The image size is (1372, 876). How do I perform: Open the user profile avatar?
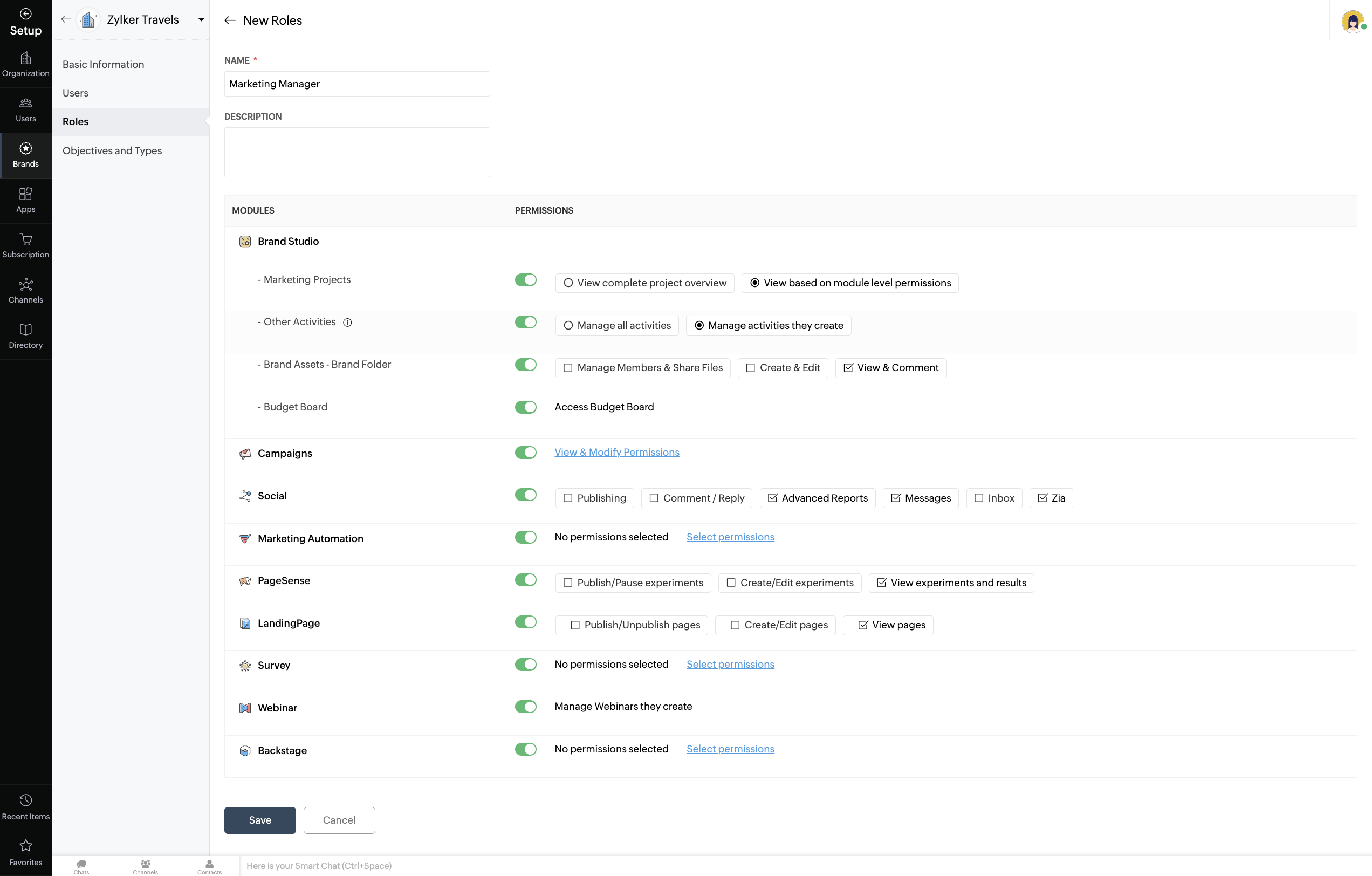(x=1352, y=22)
